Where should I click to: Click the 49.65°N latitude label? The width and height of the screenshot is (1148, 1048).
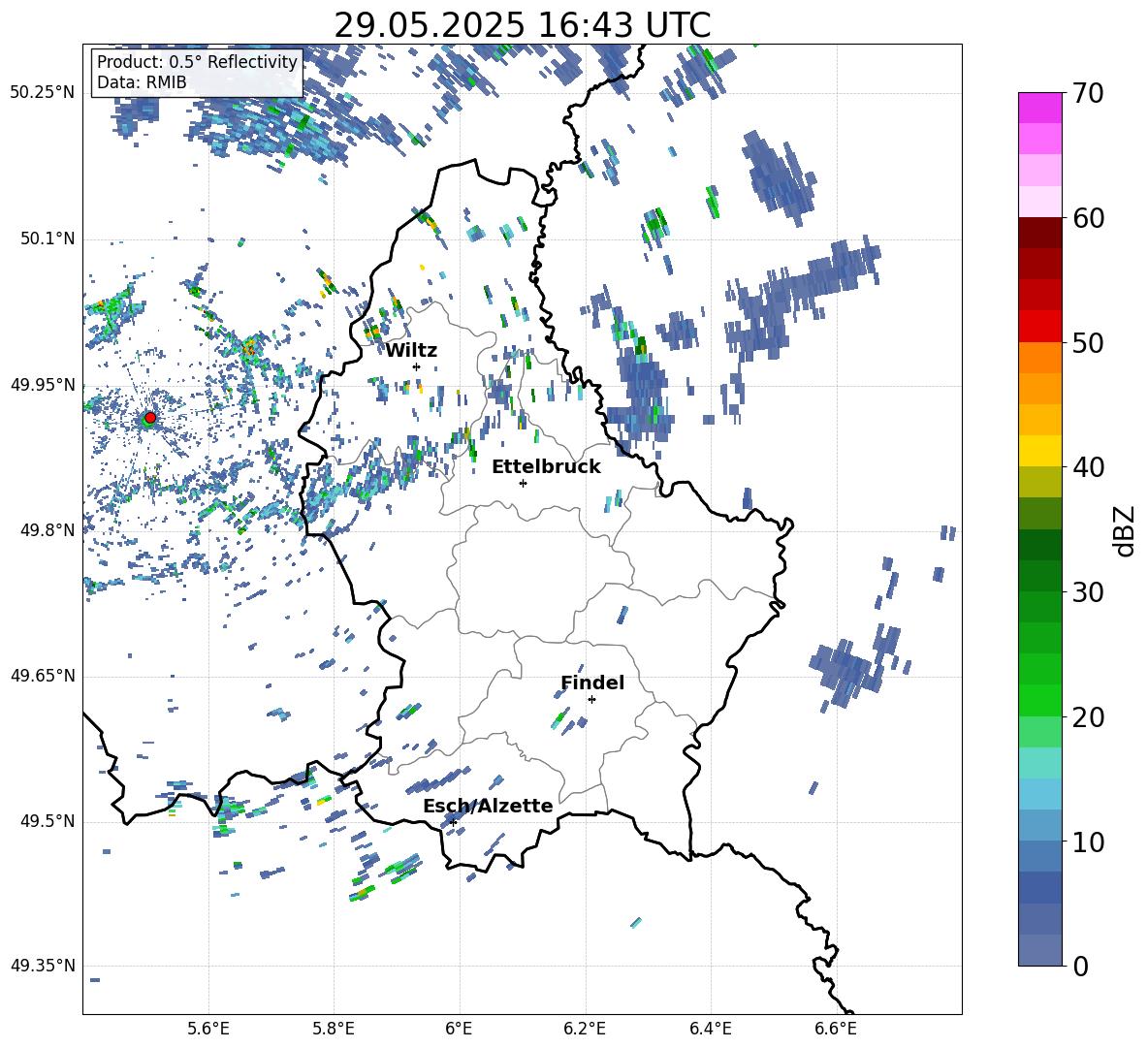[x=43, y=675]
